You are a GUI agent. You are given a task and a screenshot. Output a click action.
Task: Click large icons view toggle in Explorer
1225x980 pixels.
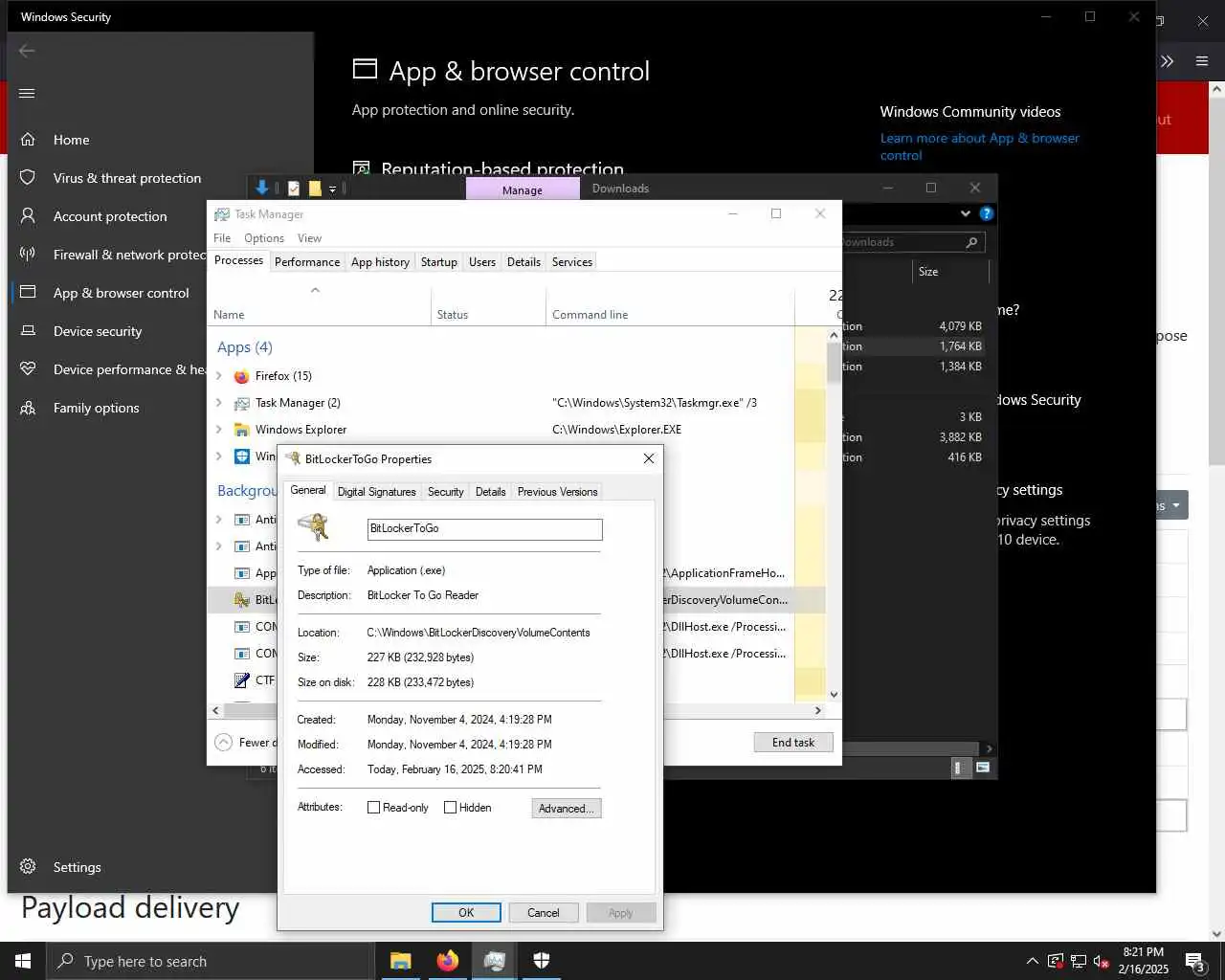983,768
